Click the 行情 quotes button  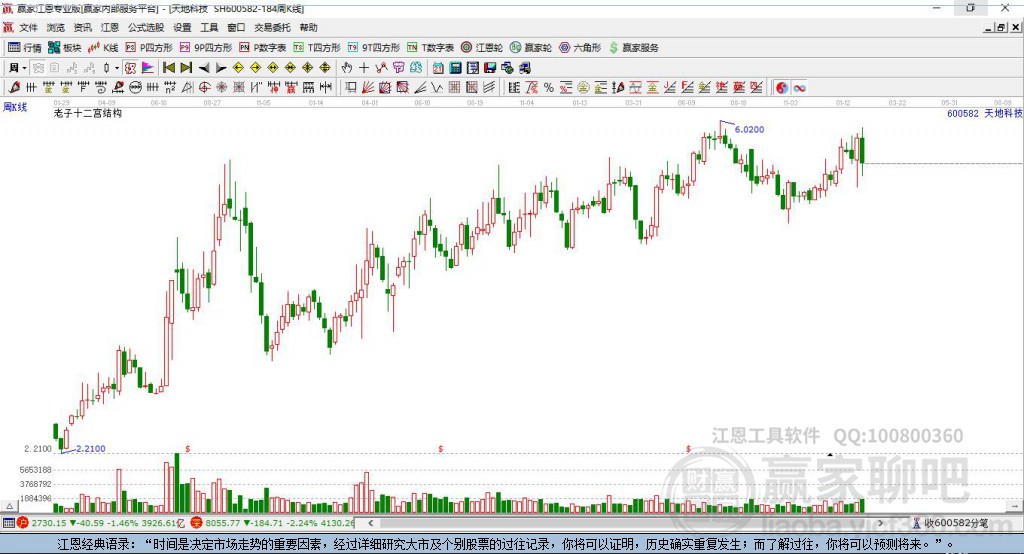(25, 48)
